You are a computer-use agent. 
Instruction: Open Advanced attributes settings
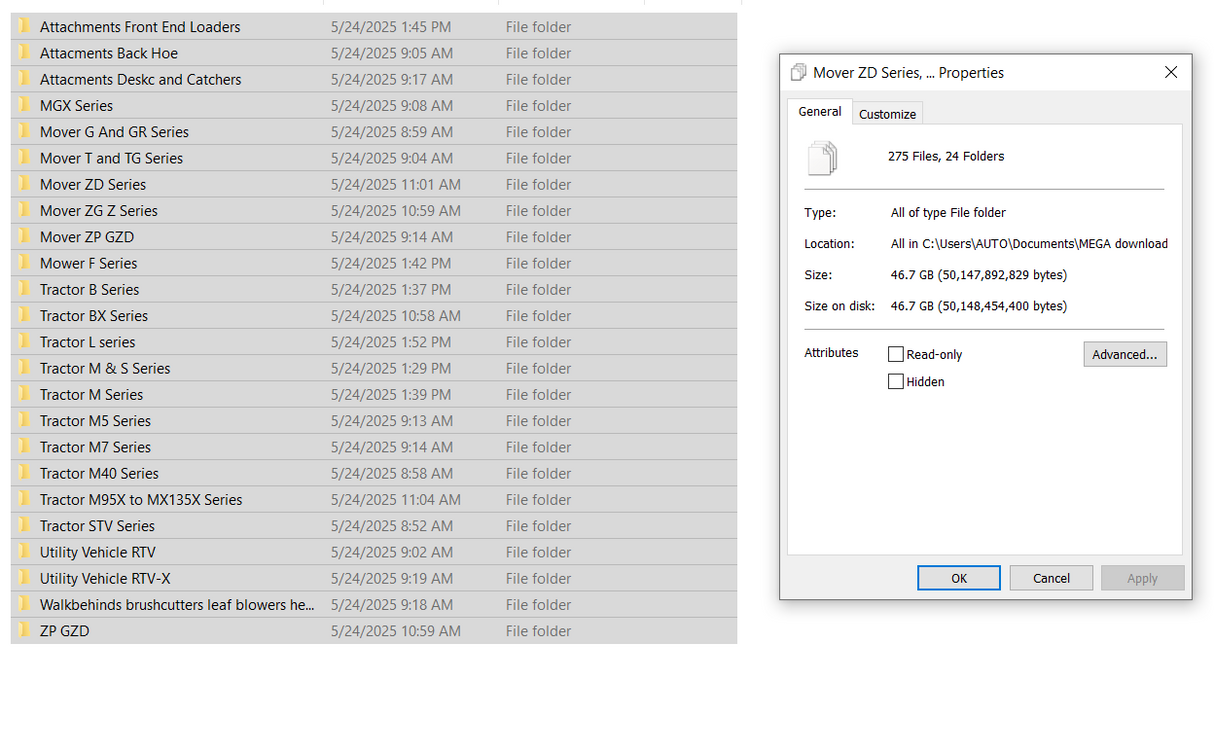[1124, 354]
